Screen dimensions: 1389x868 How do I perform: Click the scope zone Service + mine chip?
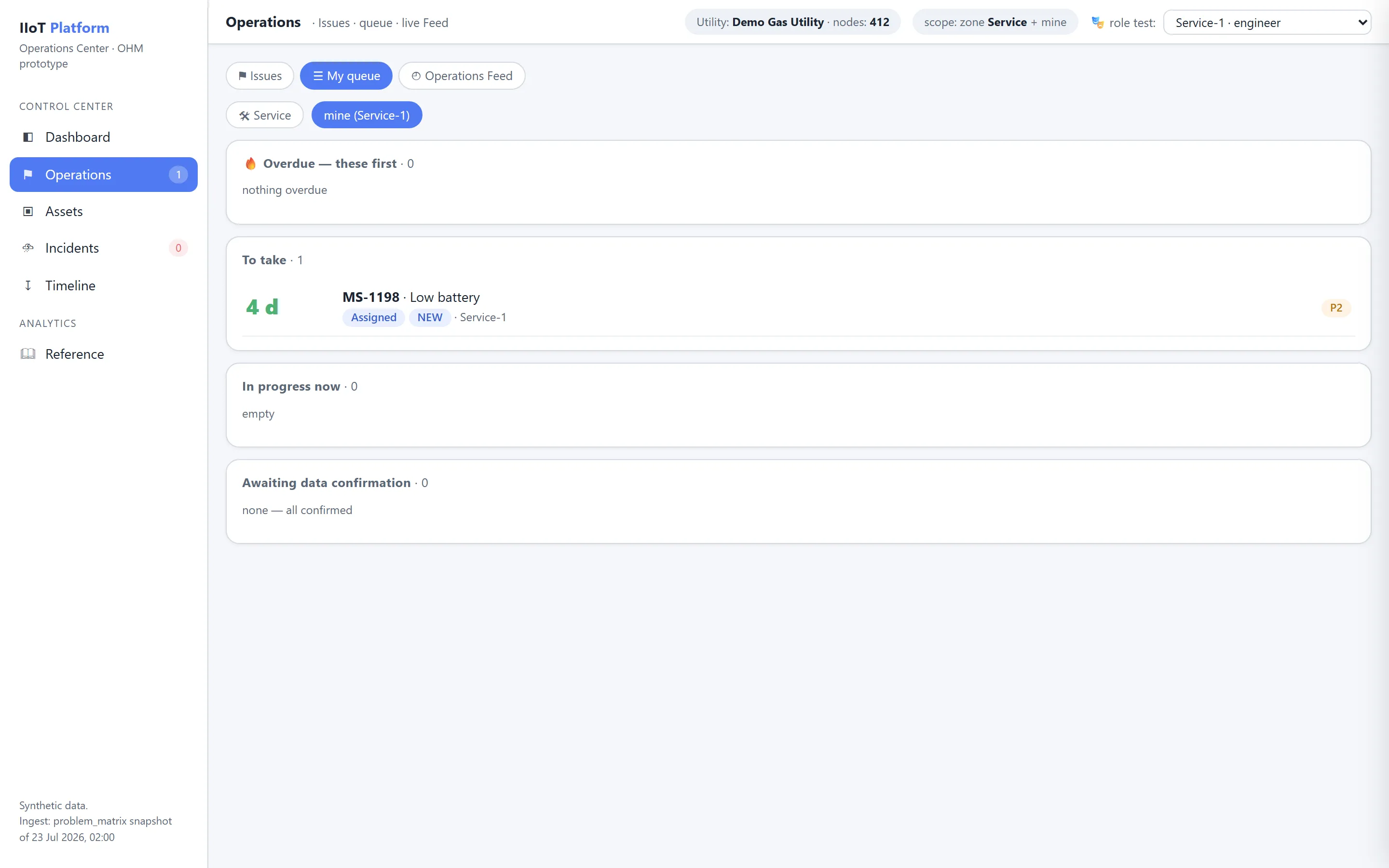tap(995, 22)
